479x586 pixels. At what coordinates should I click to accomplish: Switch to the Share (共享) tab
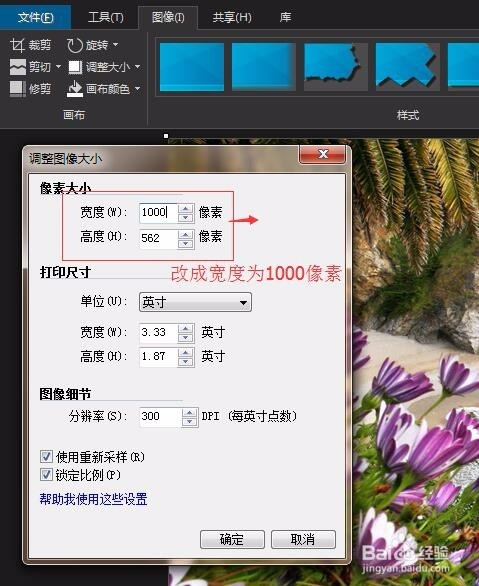[x=232, y=17]
